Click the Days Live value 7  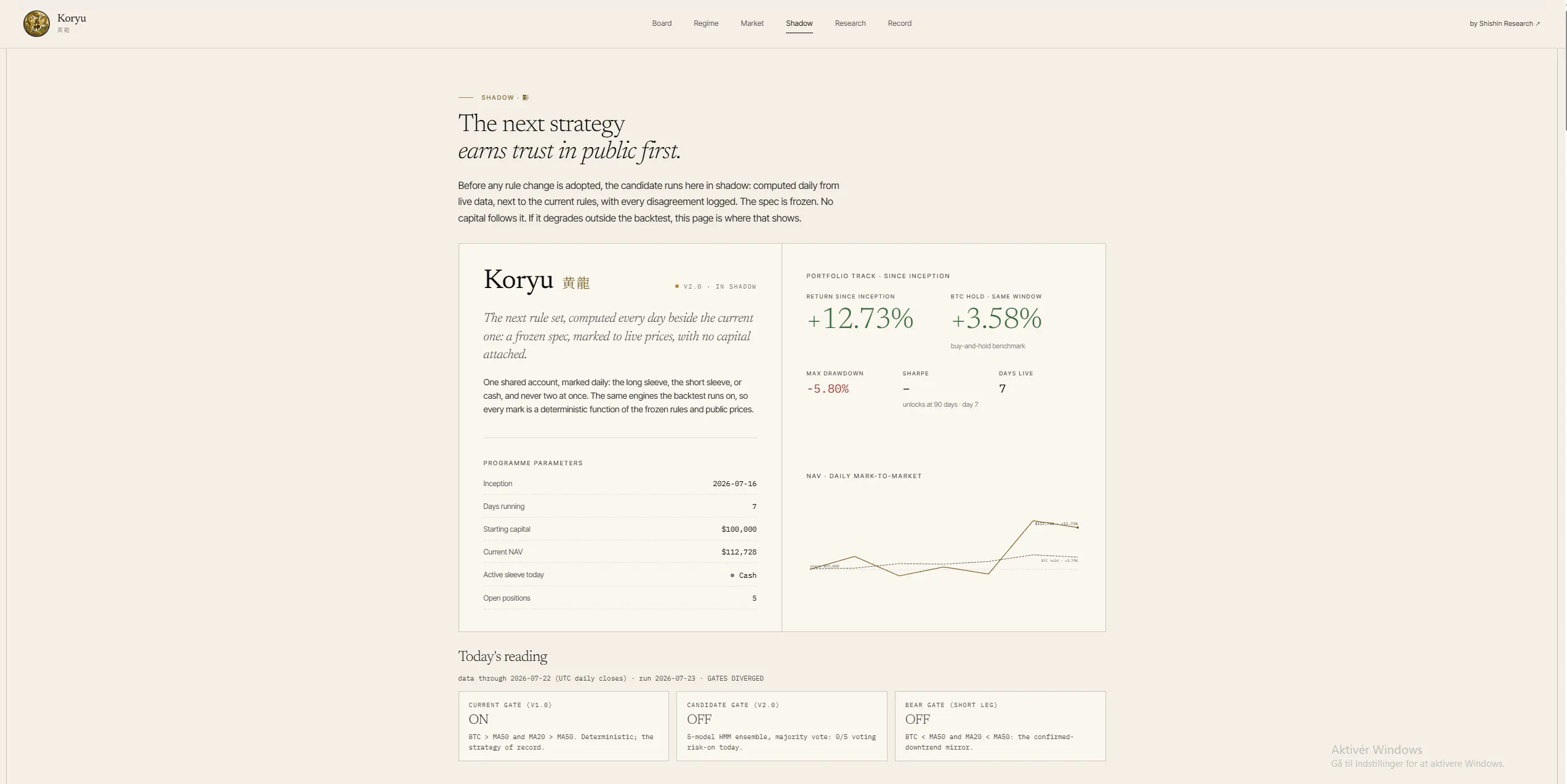click(x=1002, y=389)
